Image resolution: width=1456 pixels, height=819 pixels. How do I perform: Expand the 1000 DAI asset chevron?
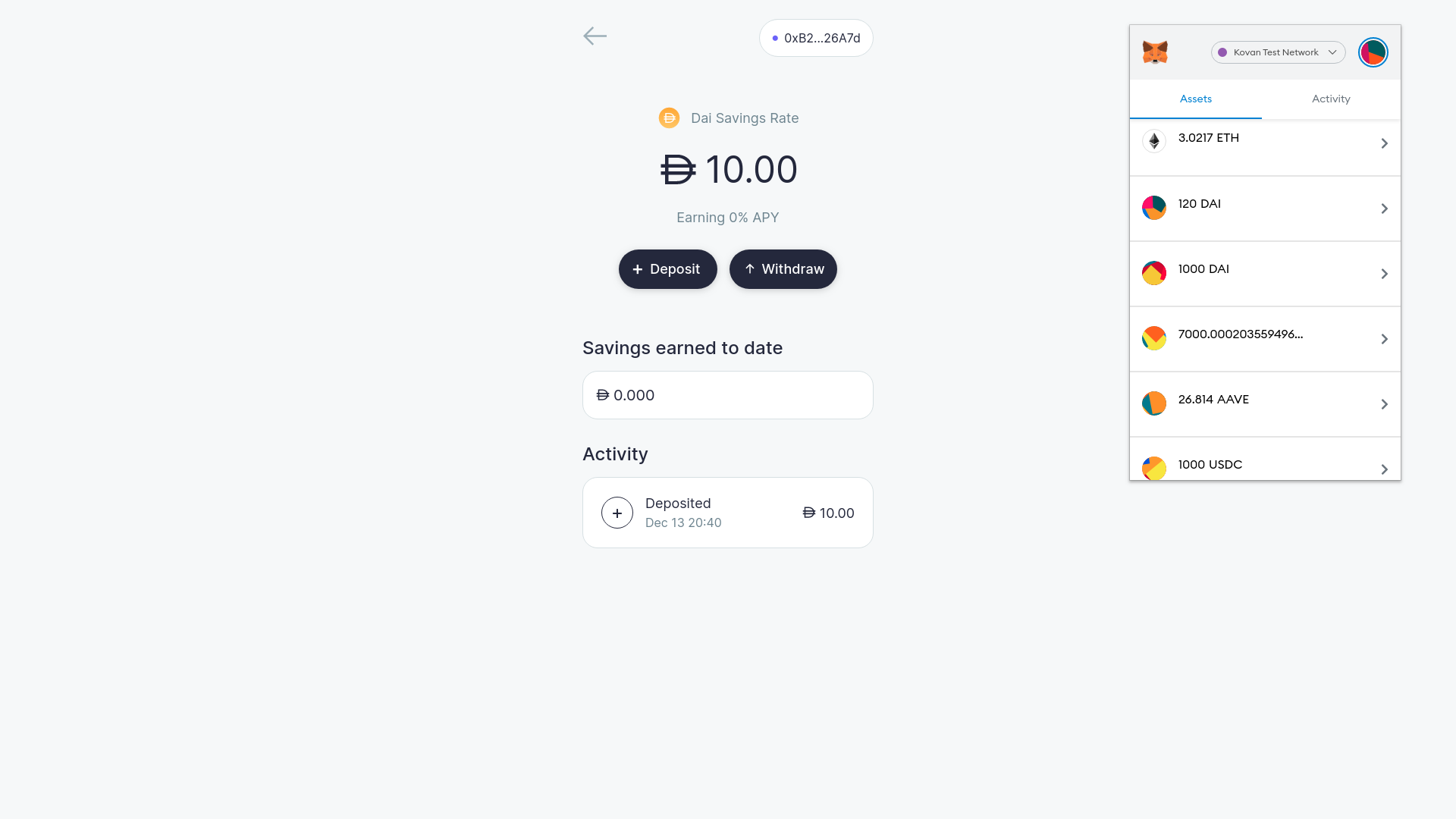point(1384,274)
